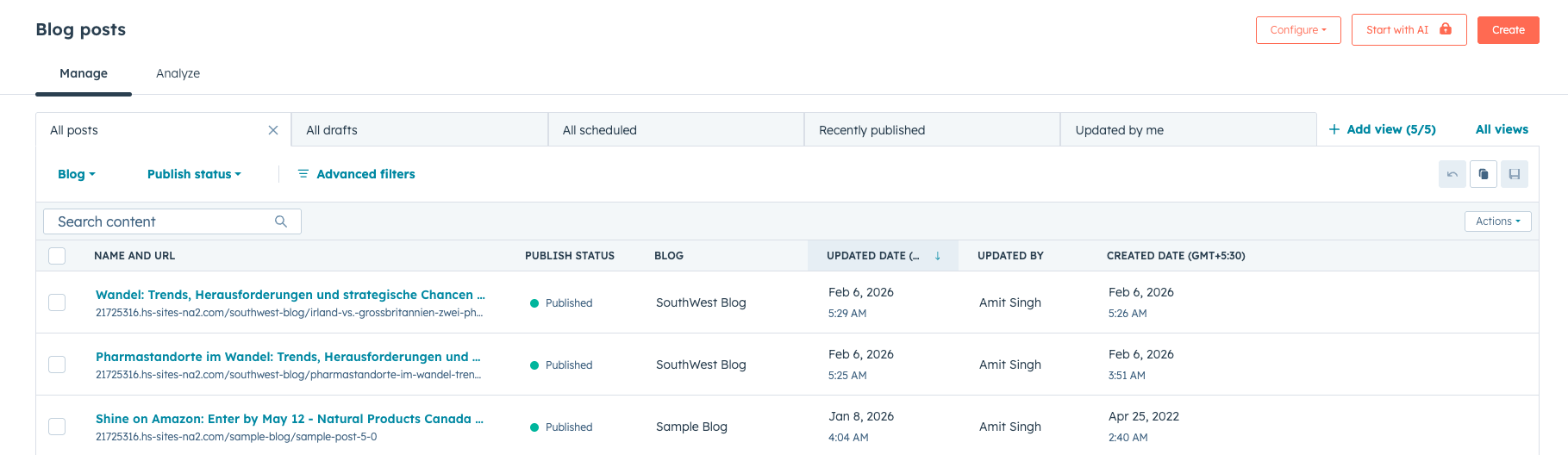
Task: Click the plus icon to add view
Action: click(1334, 129)
